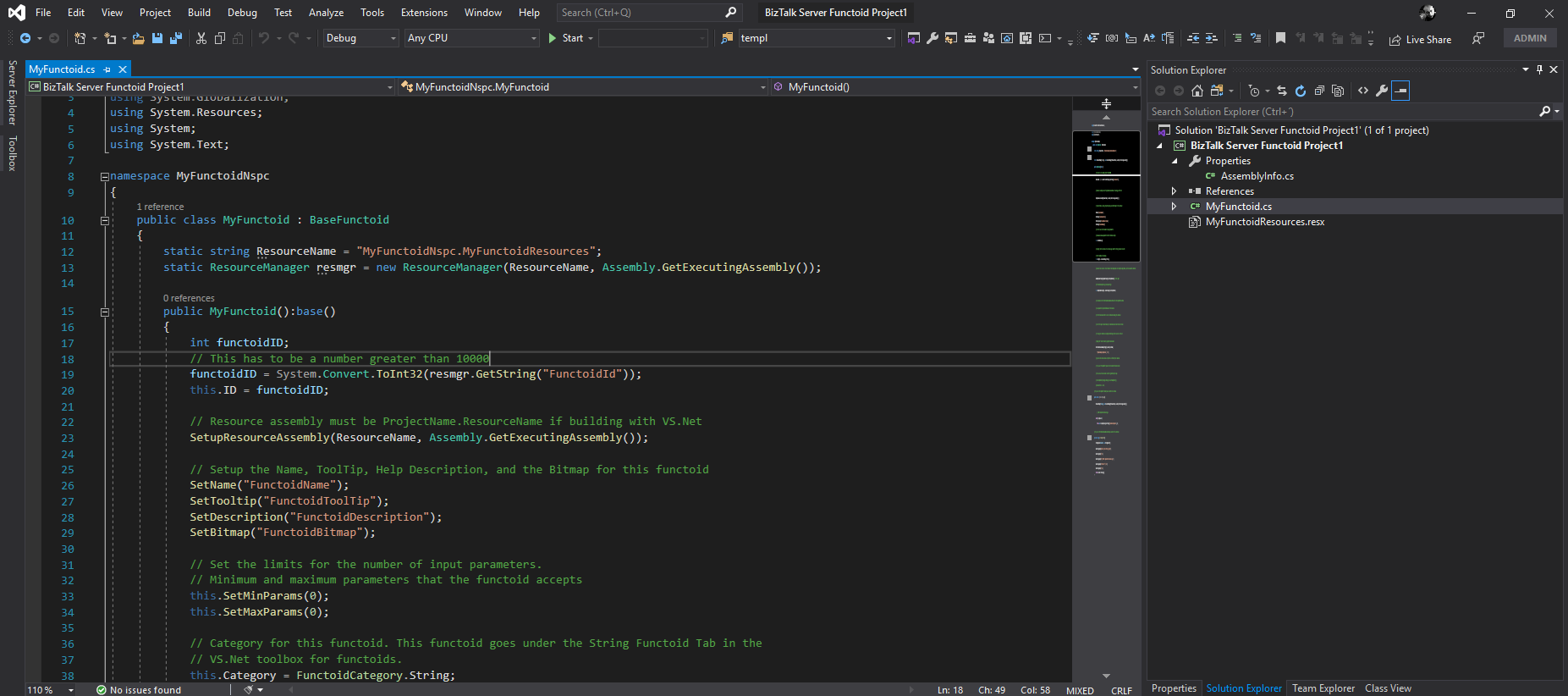Viewport: 1568px width, 696px height.
Task: Switch to the Team Explorer tab
Action: 1323,688
